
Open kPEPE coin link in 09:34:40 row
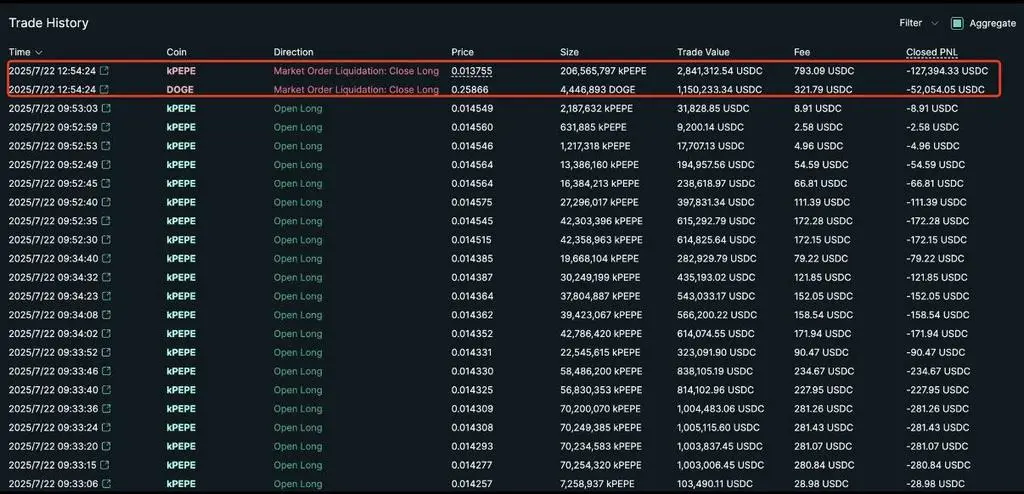tap(181, 259)
